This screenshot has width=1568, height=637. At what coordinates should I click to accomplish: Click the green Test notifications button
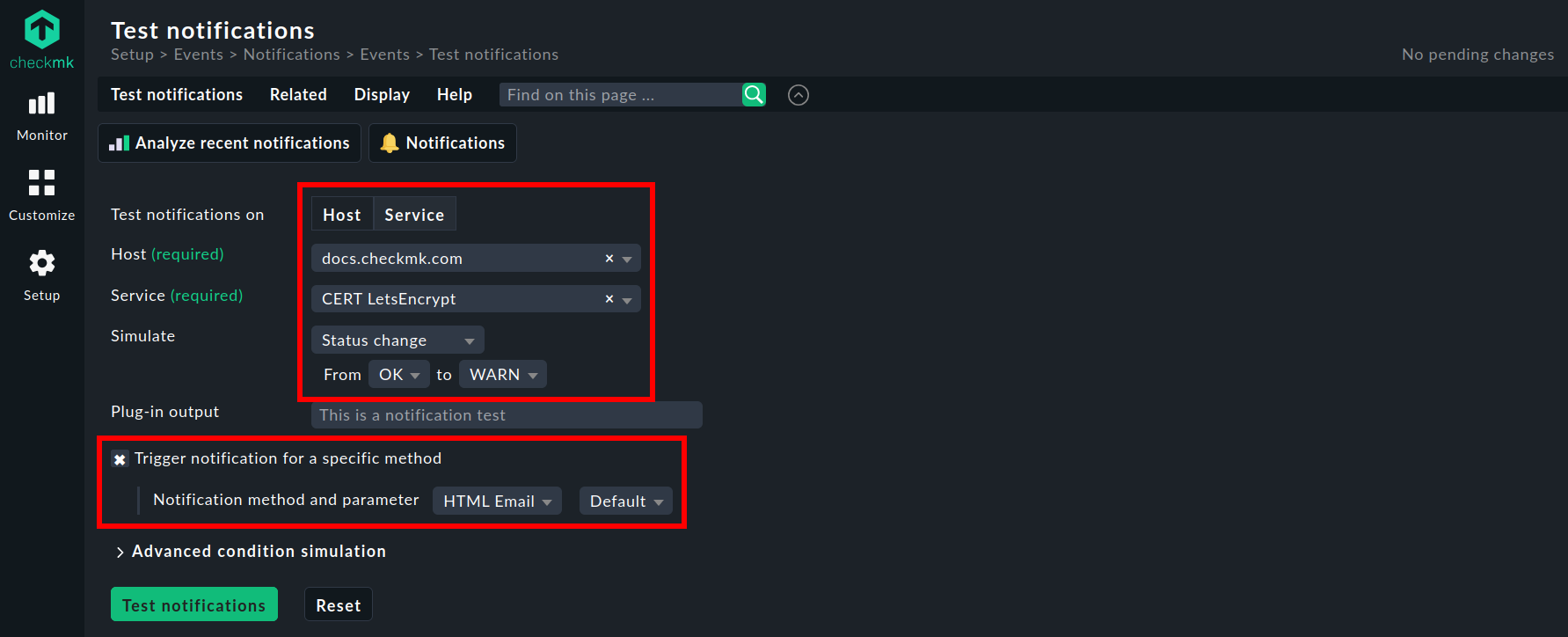tap(194, 605)
